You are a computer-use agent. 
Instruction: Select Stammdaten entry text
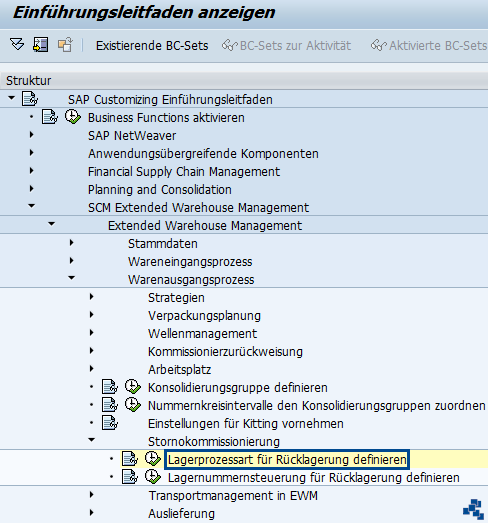[163, 244]
